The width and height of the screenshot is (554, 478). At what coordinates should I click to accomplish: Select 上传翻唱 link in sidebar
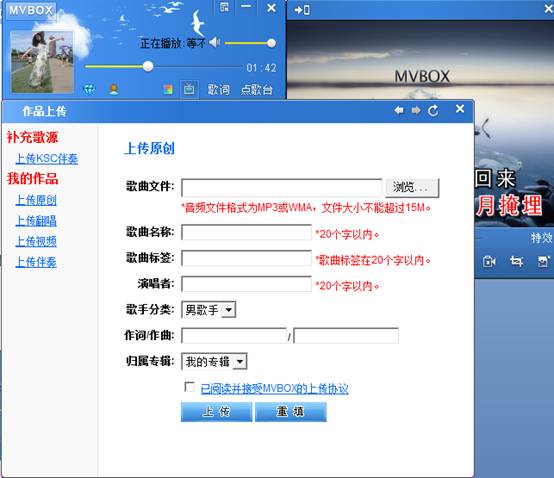tap(36, 221)
